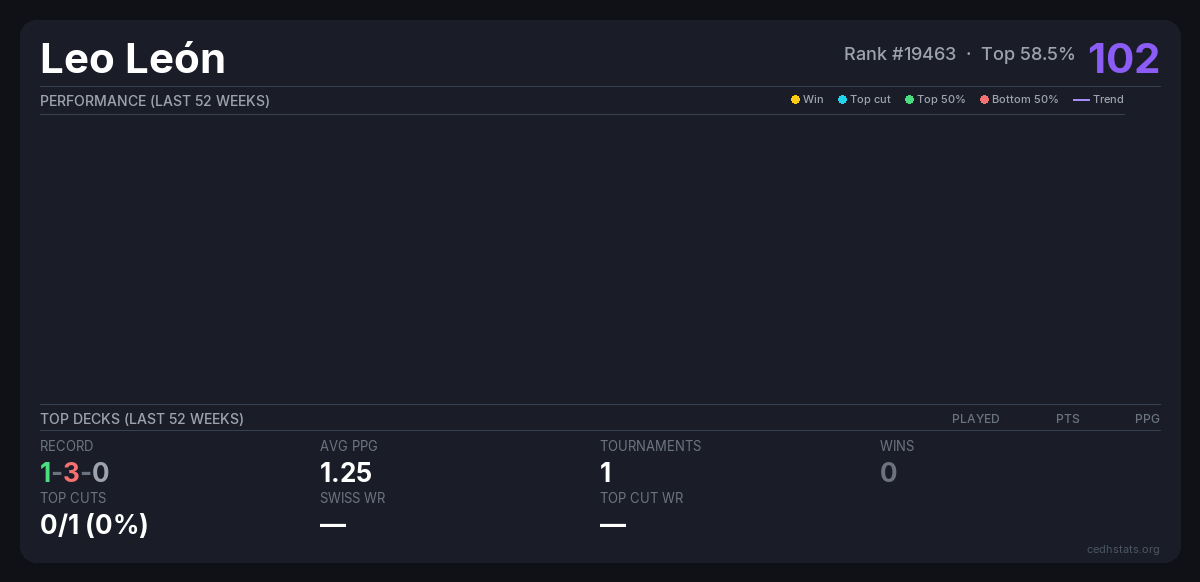Toggle the cyan Top cut legend marker
The image size is (1200, 582).
click(842, 100)
